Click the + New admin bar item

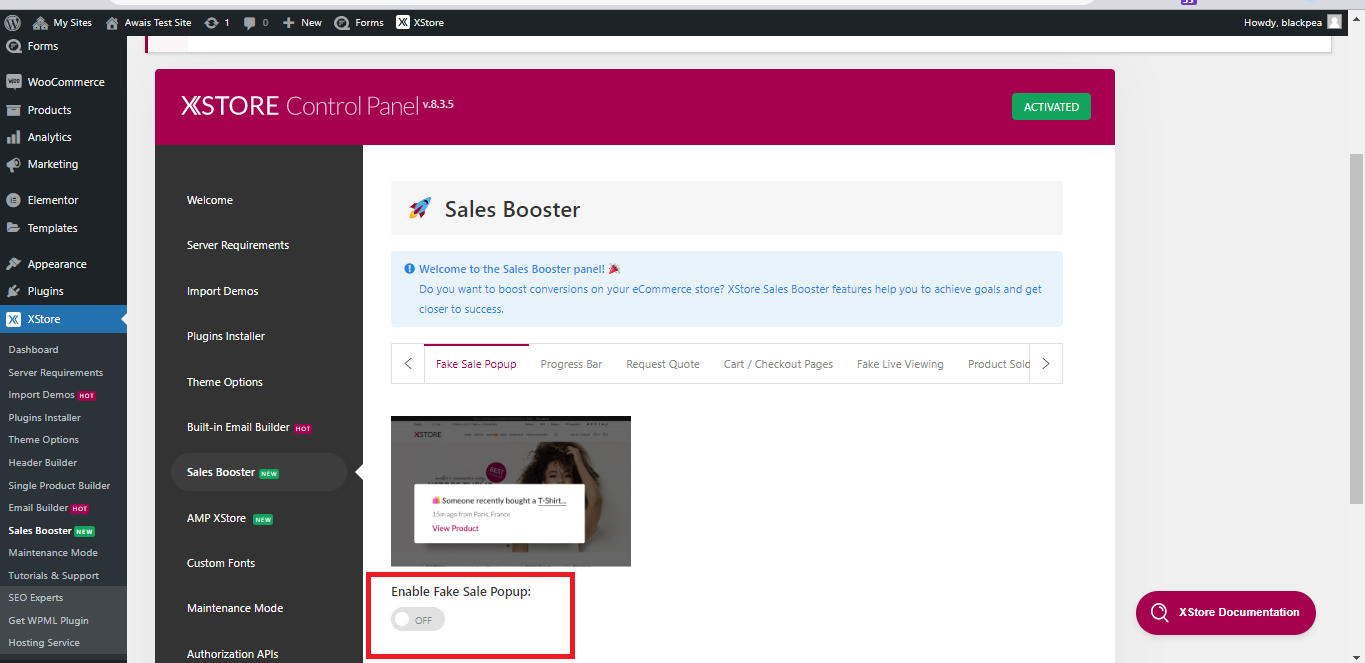(x=302, y=22)
